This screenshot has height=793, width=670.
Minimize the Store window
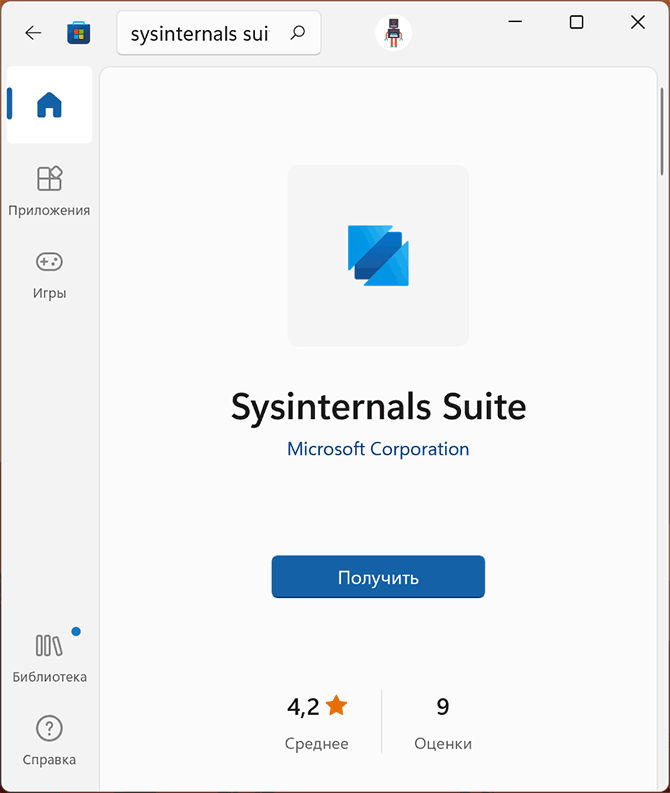515,22
